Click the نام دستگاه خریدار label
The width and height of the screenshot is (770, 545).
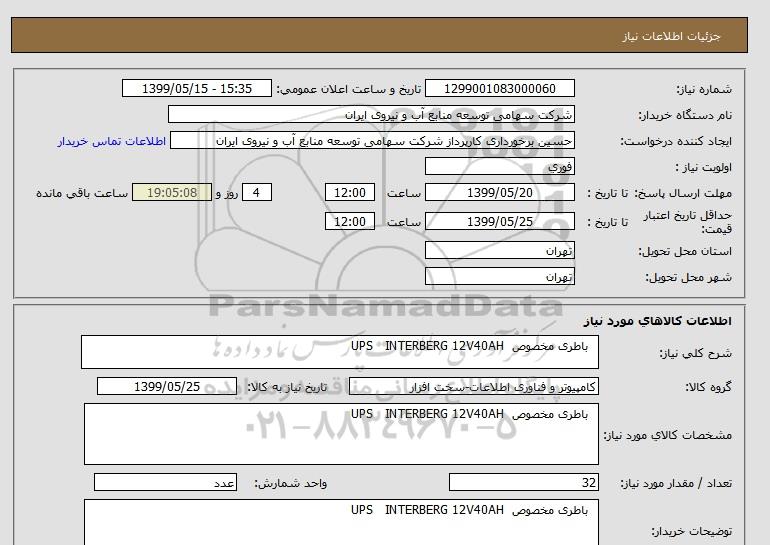685,115
